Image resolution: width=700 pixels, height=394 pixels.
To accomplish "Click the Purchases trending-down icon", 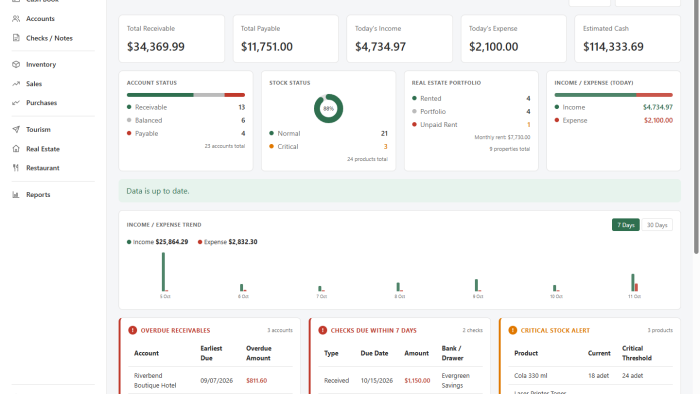I will click(16, 103).
